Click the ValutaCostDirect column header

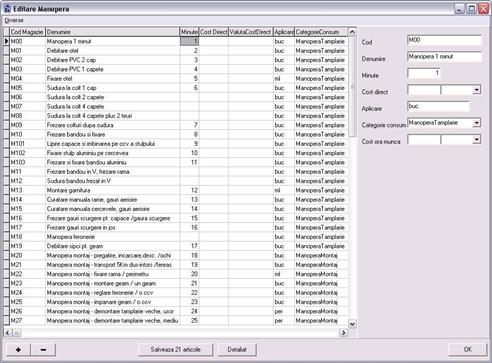coord(251,32)
